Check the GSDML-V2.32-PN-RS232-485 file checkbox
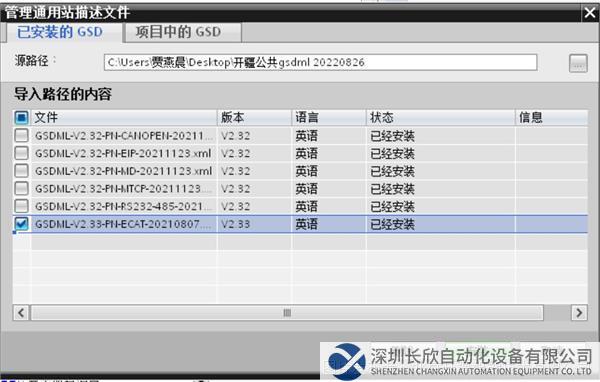The height and width of the screenshot is (382, 600). (21, 206)
